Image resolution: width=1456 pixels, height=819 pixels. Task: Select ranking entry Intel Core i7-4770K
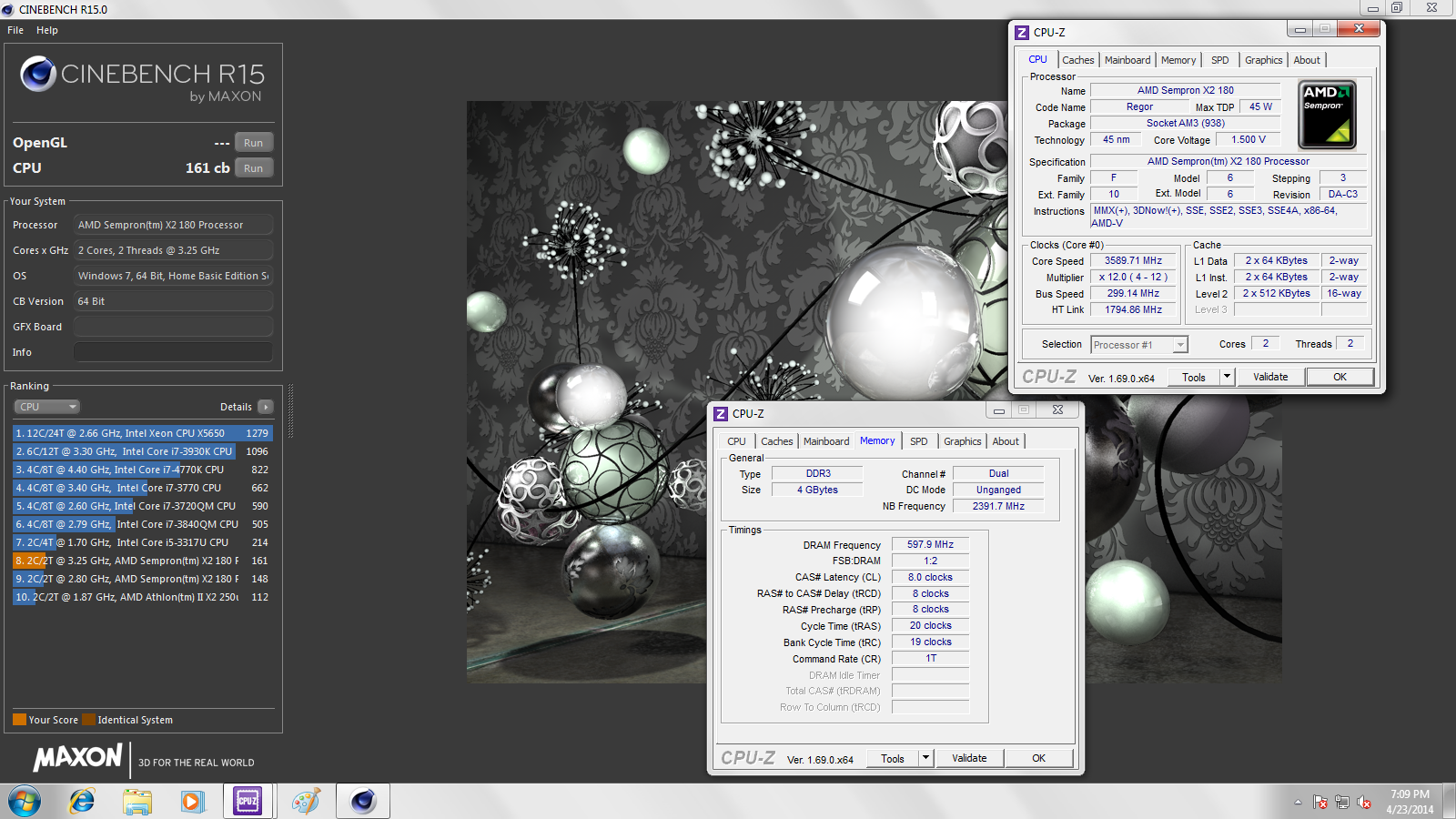point(142,470)
